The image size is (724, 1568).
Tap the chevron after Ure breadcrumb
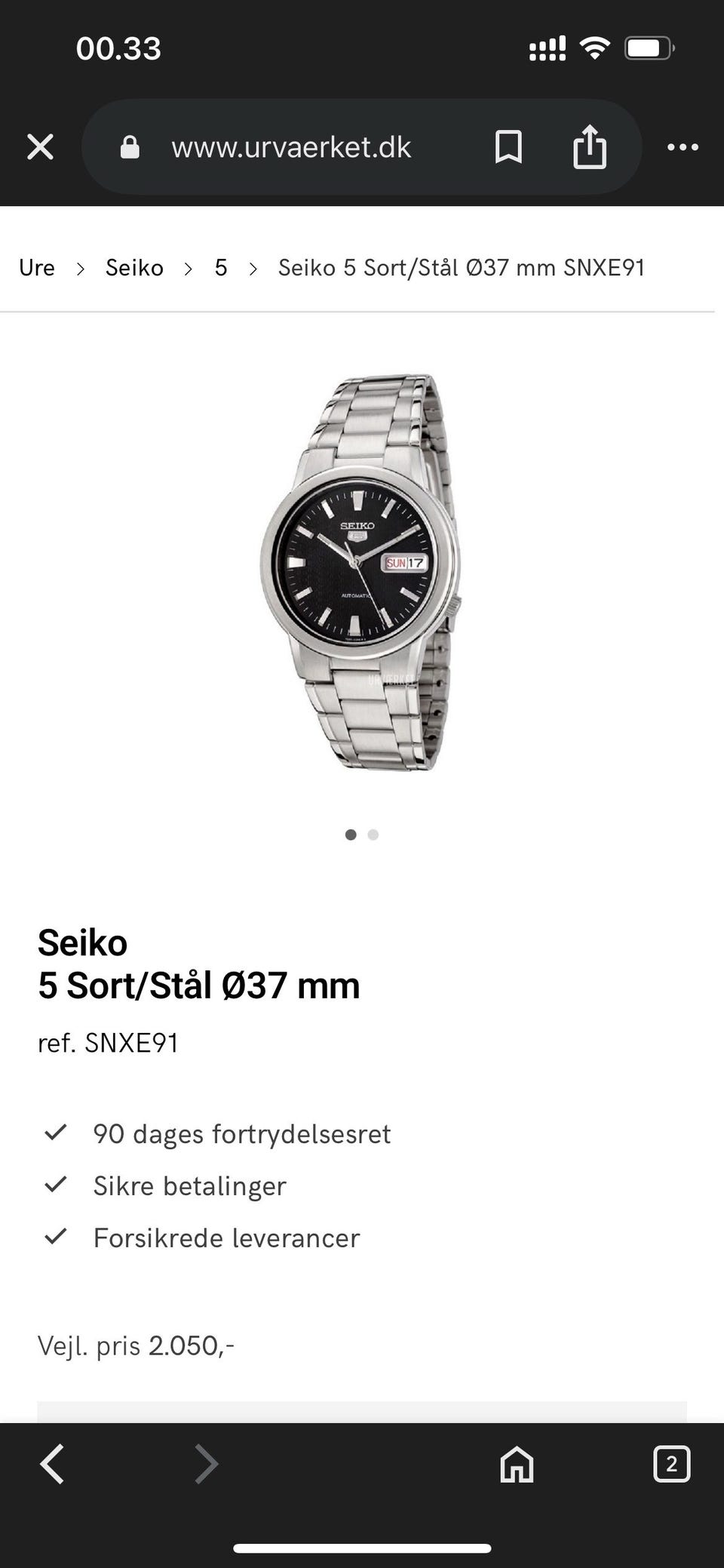pyautogui.click(x=81, y=269)
